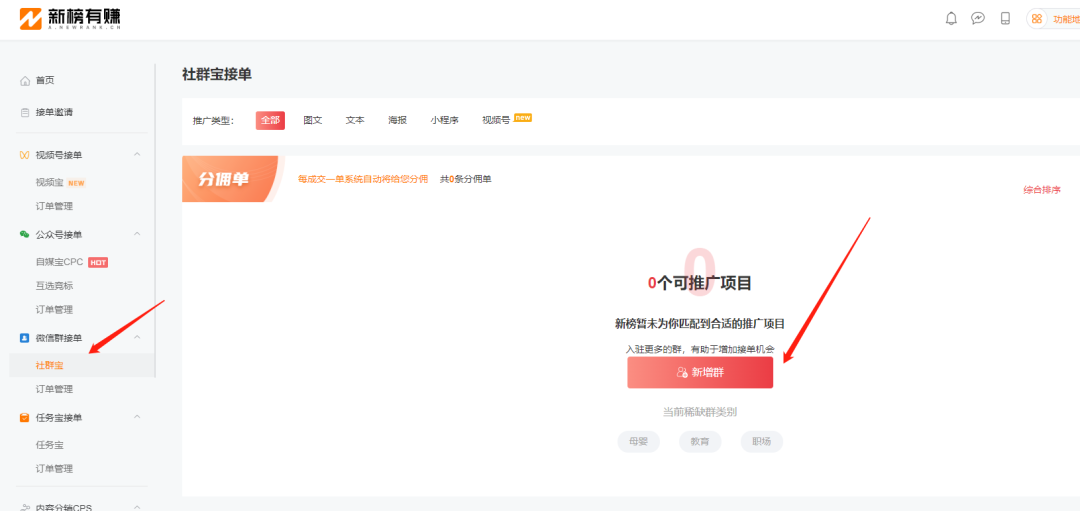Click the WeChat icon beside 公众号接单
The width and height of the screenshot is (1080, 511).
click(25, 235)
